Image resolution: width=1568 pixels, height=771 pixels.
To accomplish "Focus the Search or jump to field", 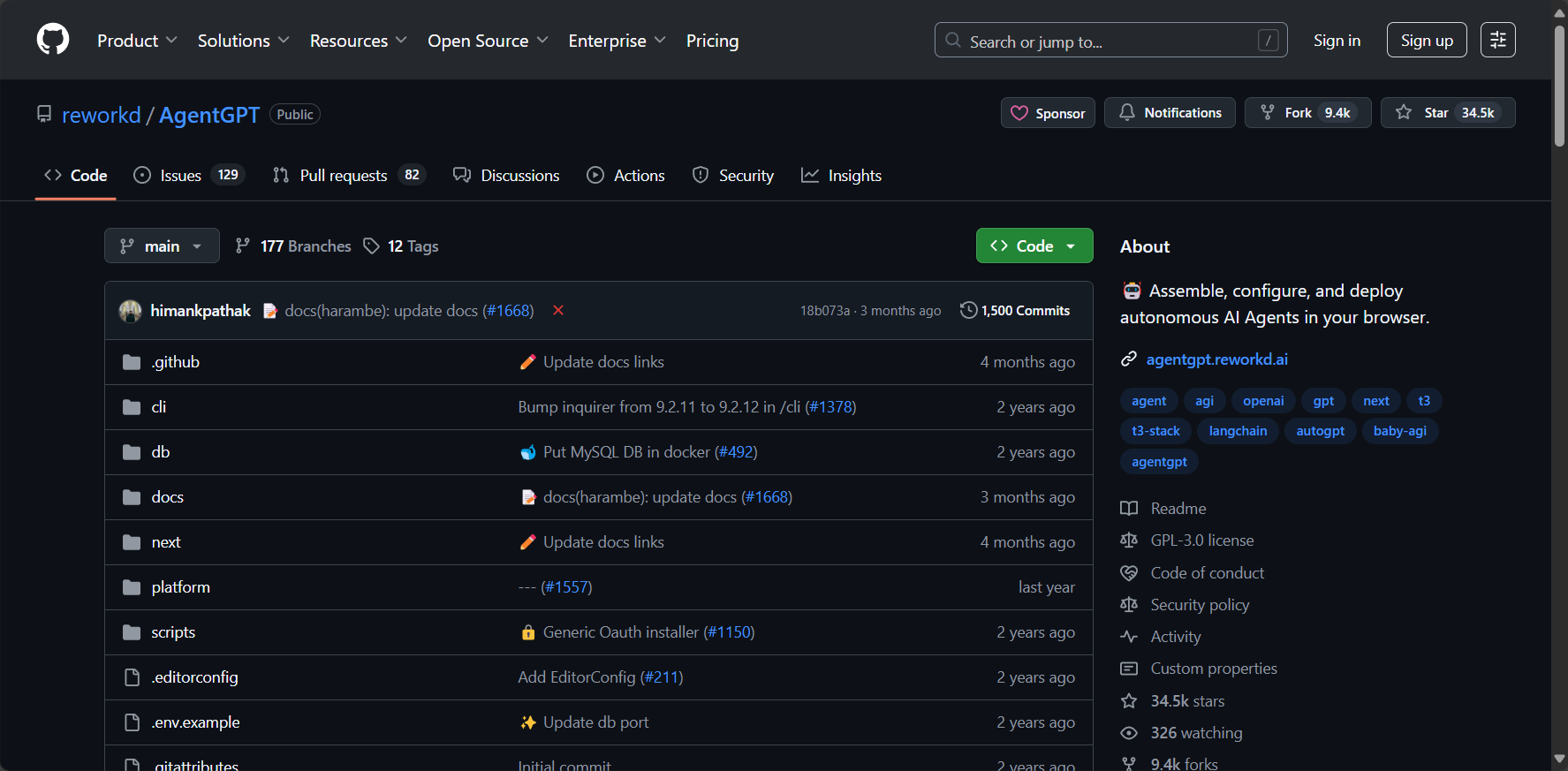I will (1110, 40).
